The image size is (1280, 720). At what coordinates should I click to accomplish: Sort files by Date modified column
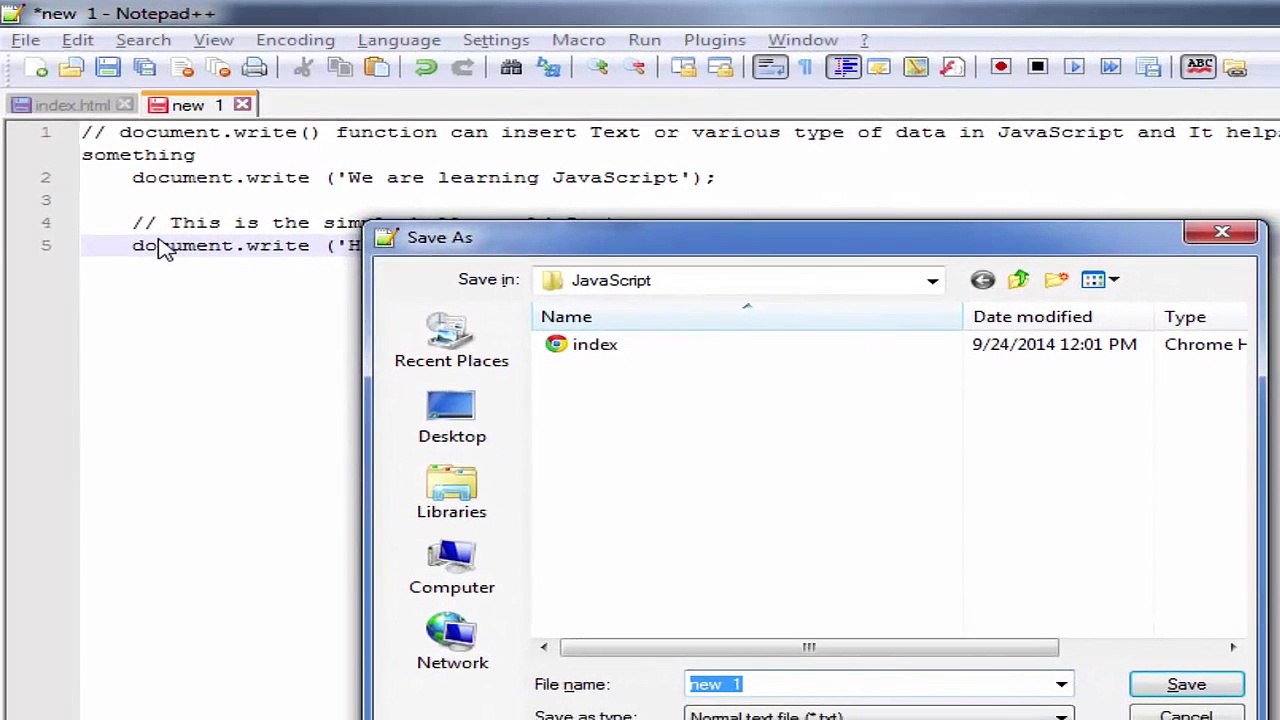coord(1059,316)
